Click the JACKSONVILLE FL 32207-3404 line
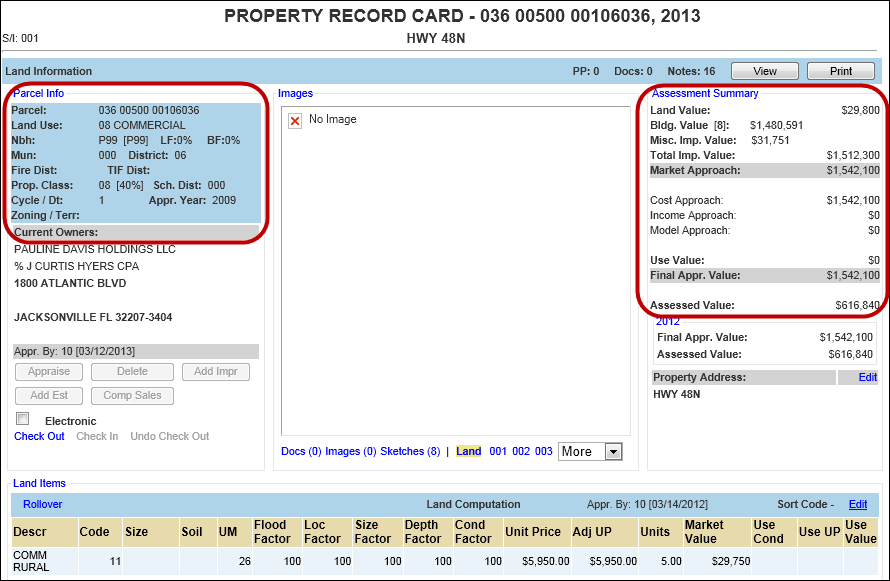Image resolution: width=890 pixels, height=581 pixels. click(x=93, y=317)
